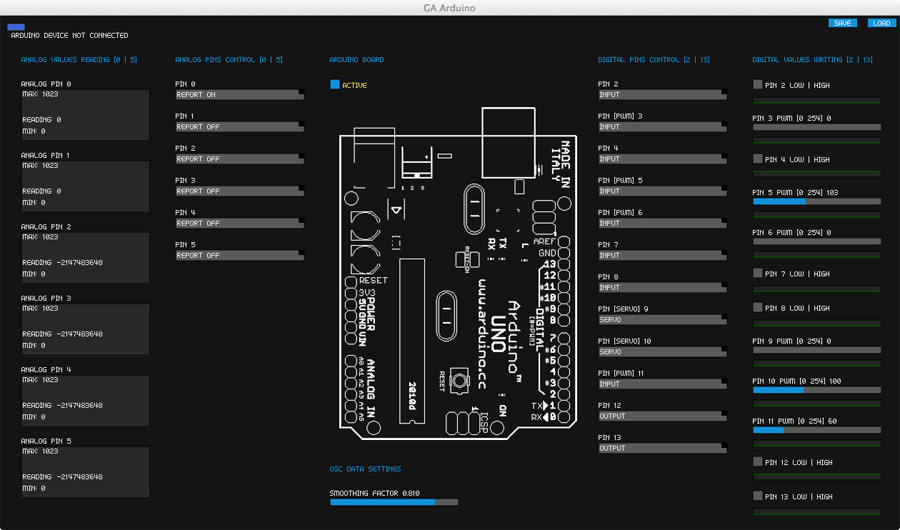Click the SAVE button

[842, 23]
